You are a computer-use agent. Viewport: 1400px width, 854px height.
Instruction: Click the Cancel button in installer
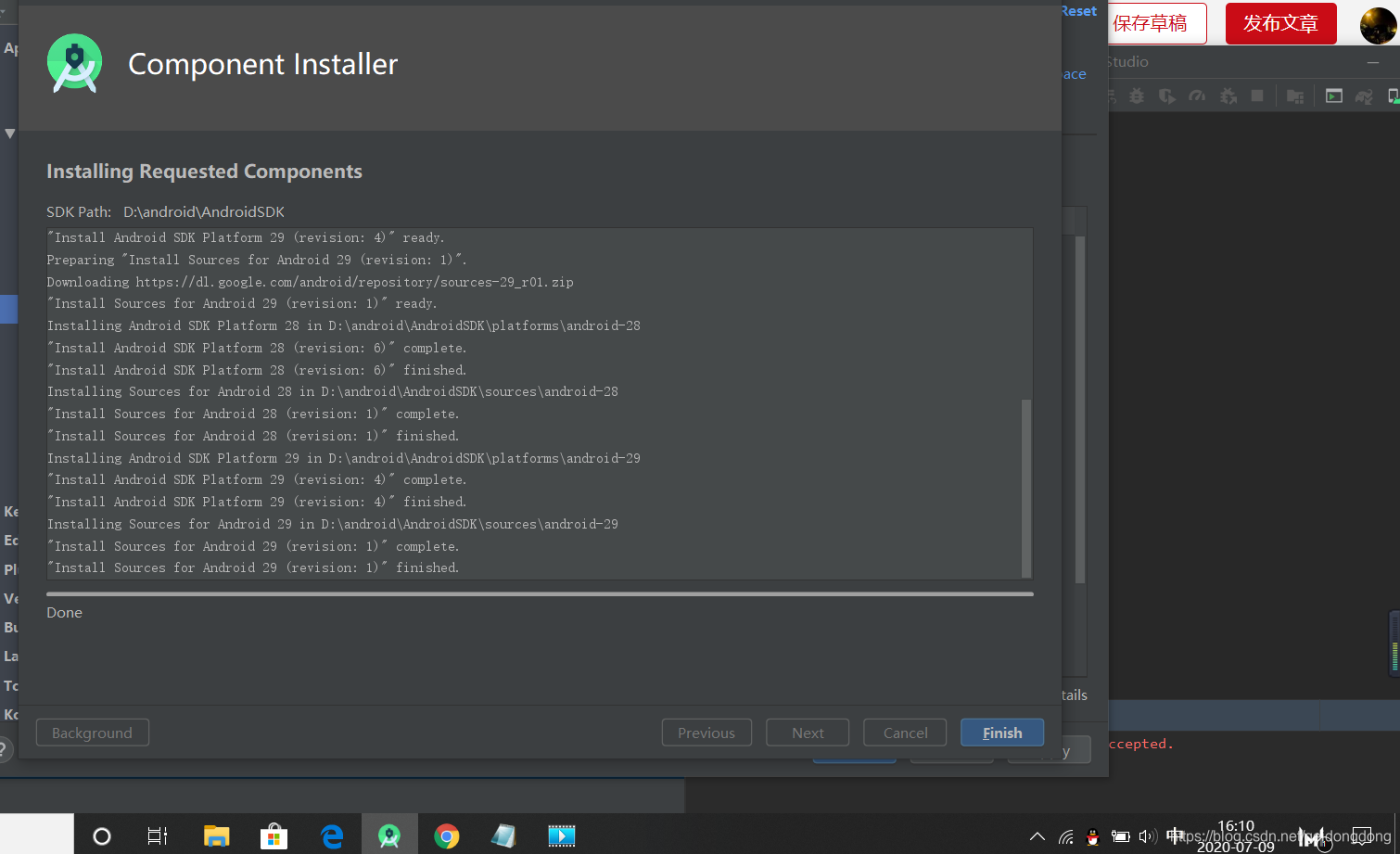tap(905, 733)
